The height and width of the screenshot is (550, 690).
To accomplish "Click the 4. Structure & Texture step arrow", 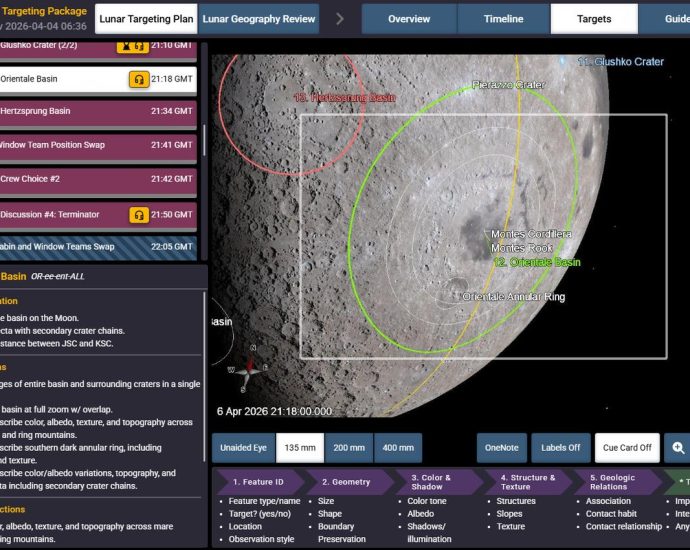I will [528, 482].
